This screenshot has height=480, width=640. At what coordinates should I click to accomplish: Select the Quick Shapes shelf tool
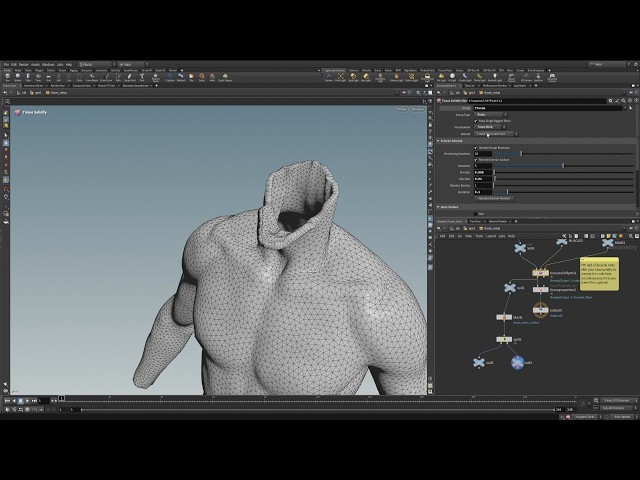pos(225,77)
